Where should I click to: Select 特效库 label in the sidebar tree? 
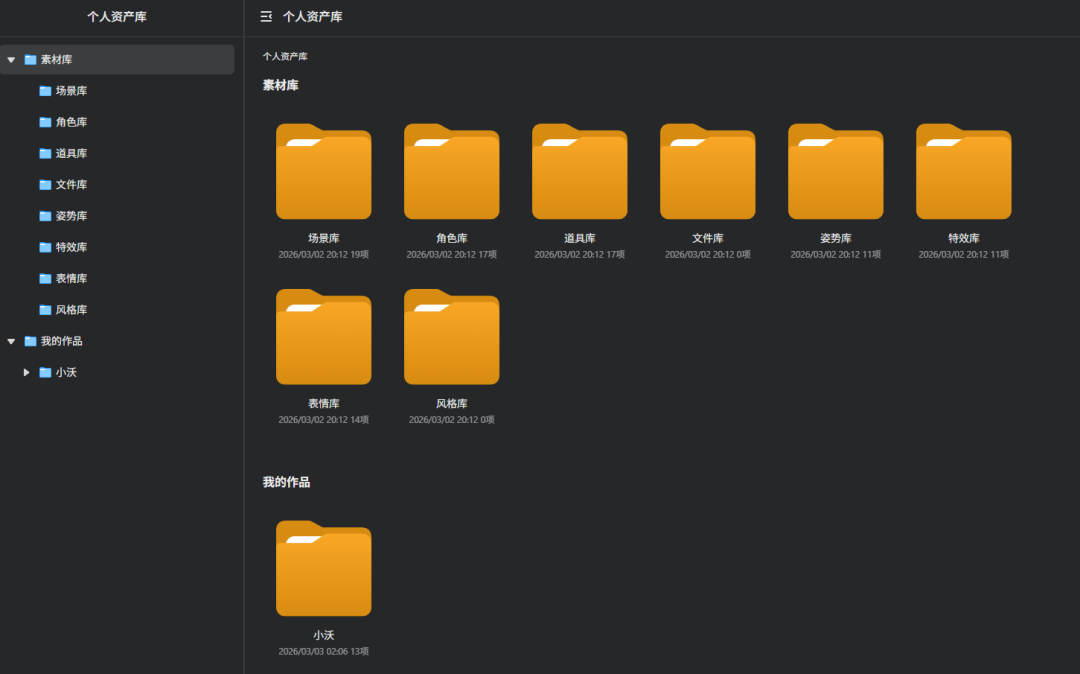pyautogui.click(x=72, y=247)
